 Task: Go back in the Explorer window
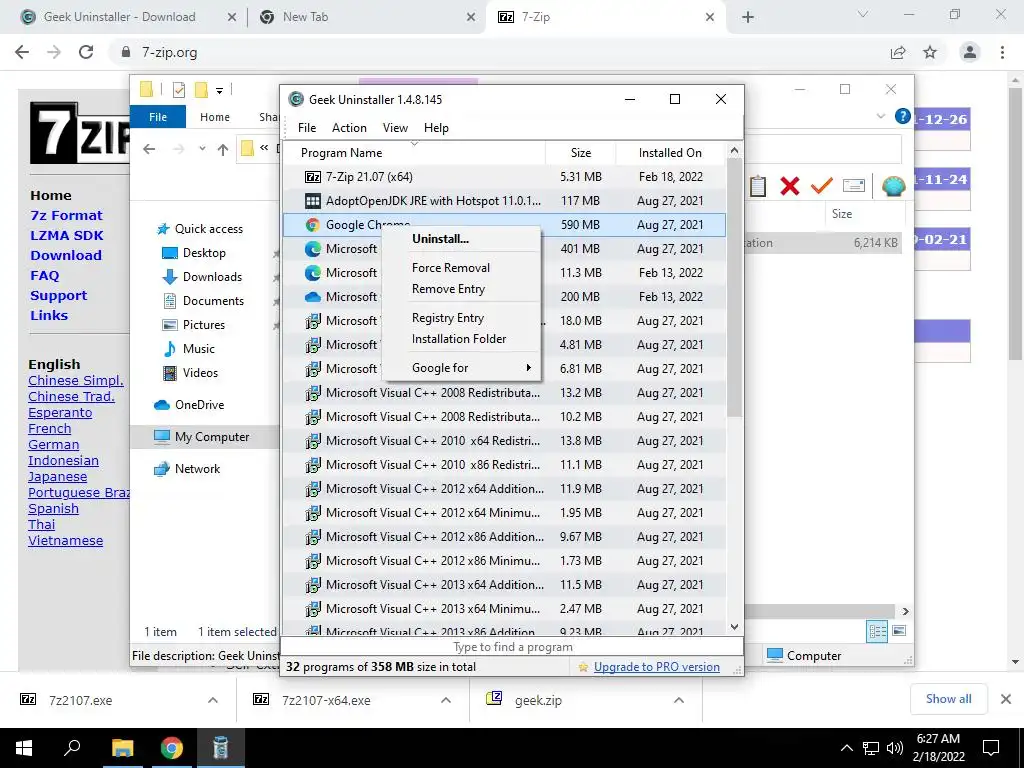pos(149,149)
